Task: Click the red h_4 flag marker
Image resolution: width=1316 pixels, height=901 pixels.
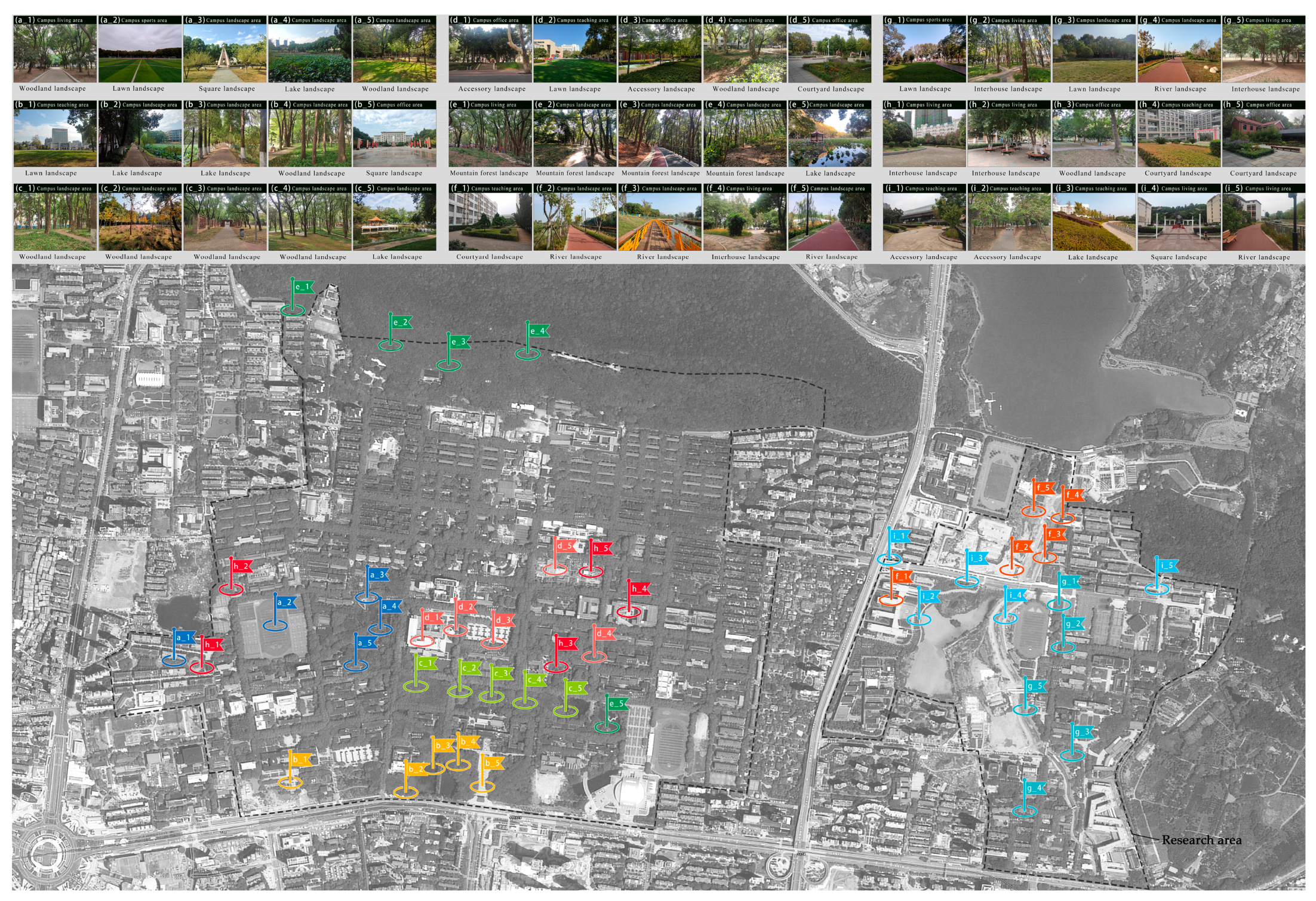Action: (638, 589)
